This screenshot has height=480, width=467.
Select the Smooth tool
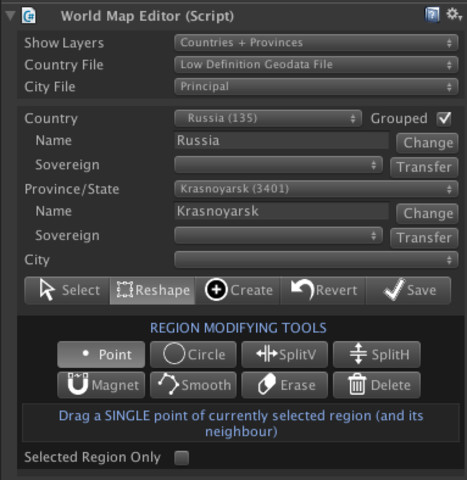pyautogui.click(x=193, y=385)
